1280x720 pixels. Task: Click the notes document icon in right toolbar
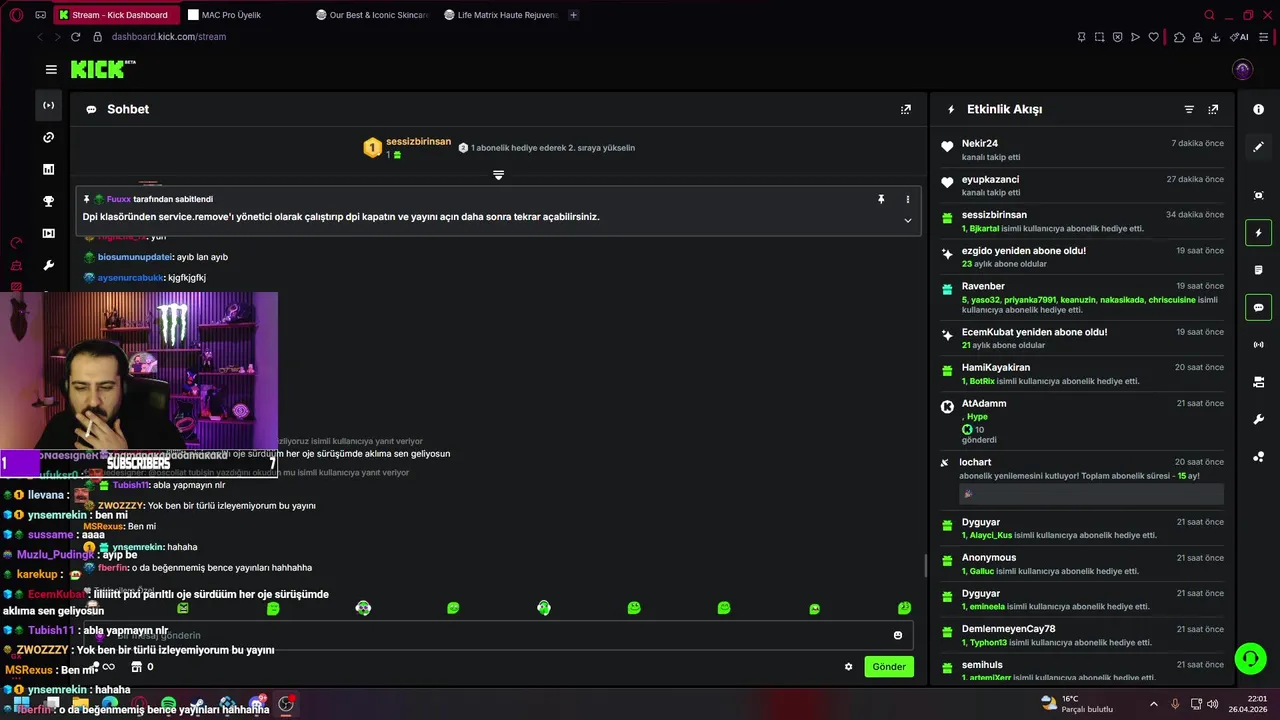pyautogui.click(x=1259, y=270)
